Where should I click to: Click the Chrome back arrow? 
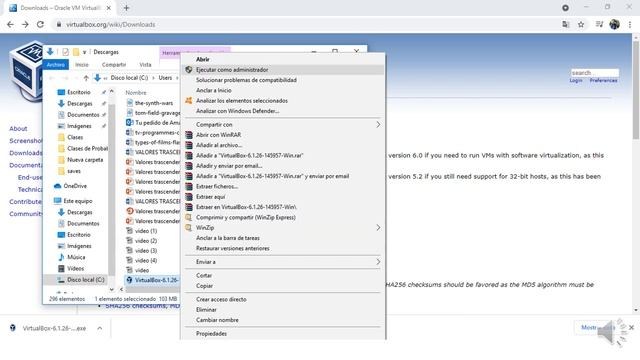(11, 24)
